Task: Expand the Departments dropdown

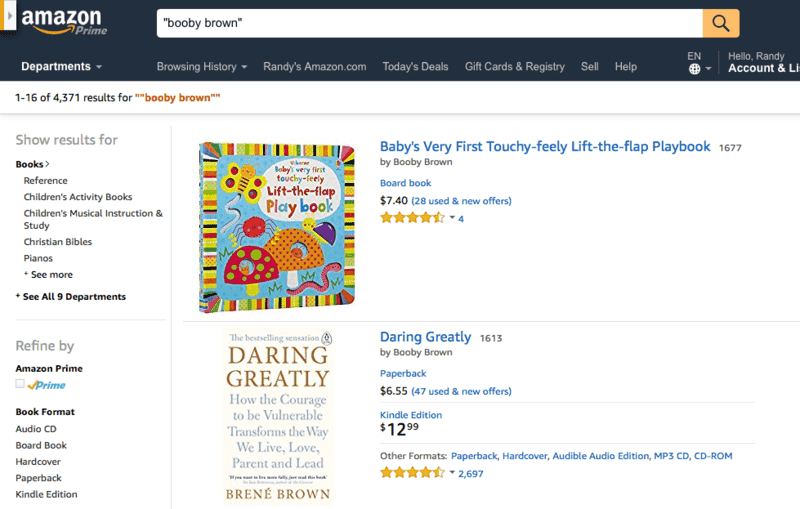Action: (62, 67)
